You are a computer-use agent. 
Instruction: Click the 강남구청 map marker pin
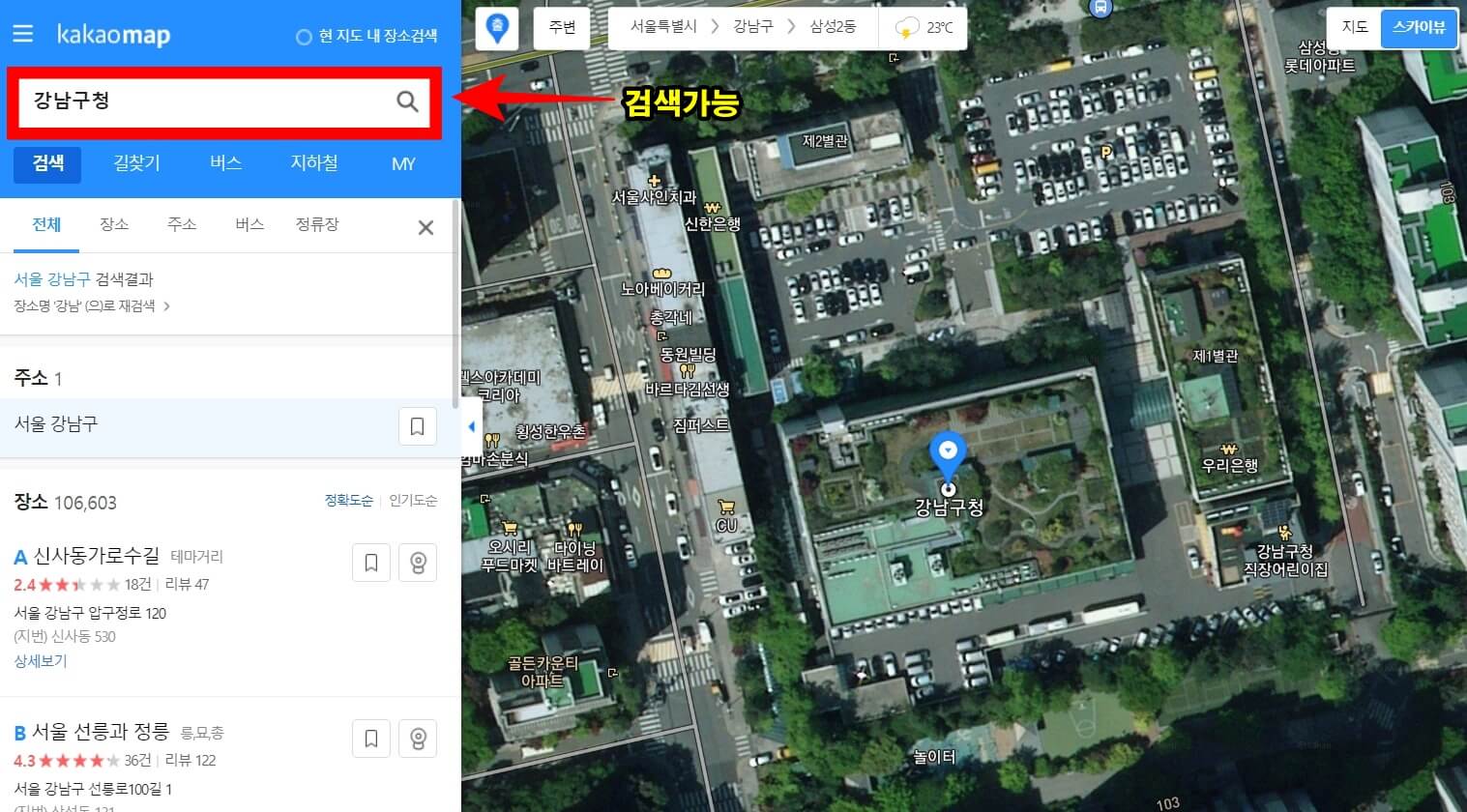tap(948, 458)
